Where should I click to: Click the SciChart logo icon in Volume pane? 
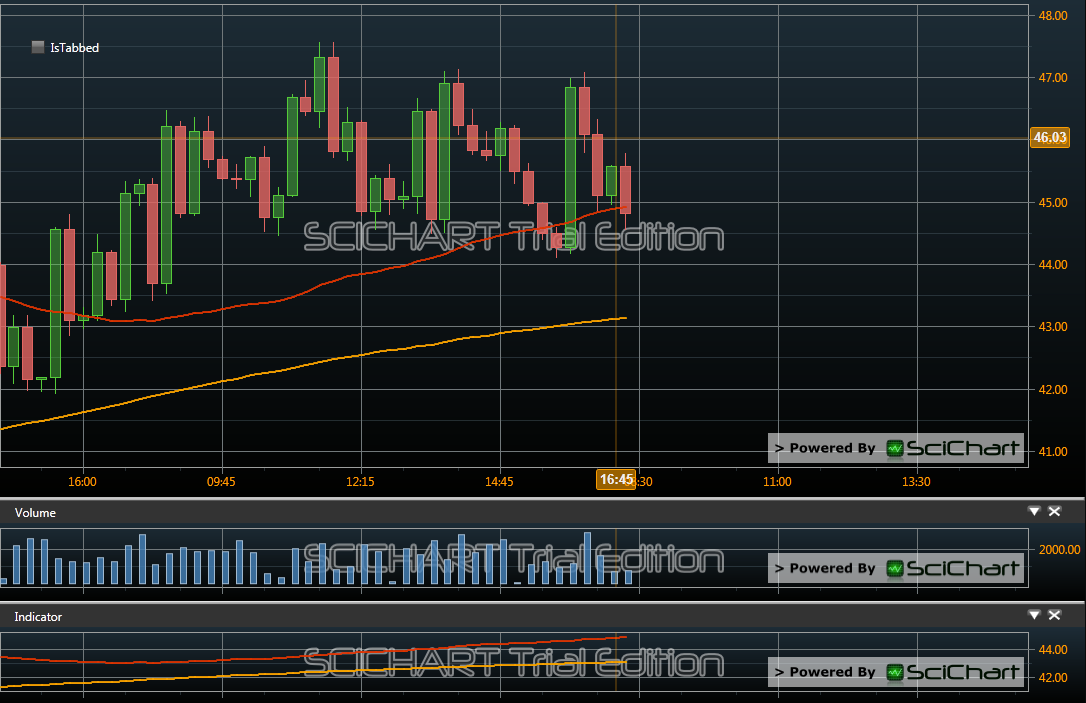pyautogui.click(x=895, y=568)
